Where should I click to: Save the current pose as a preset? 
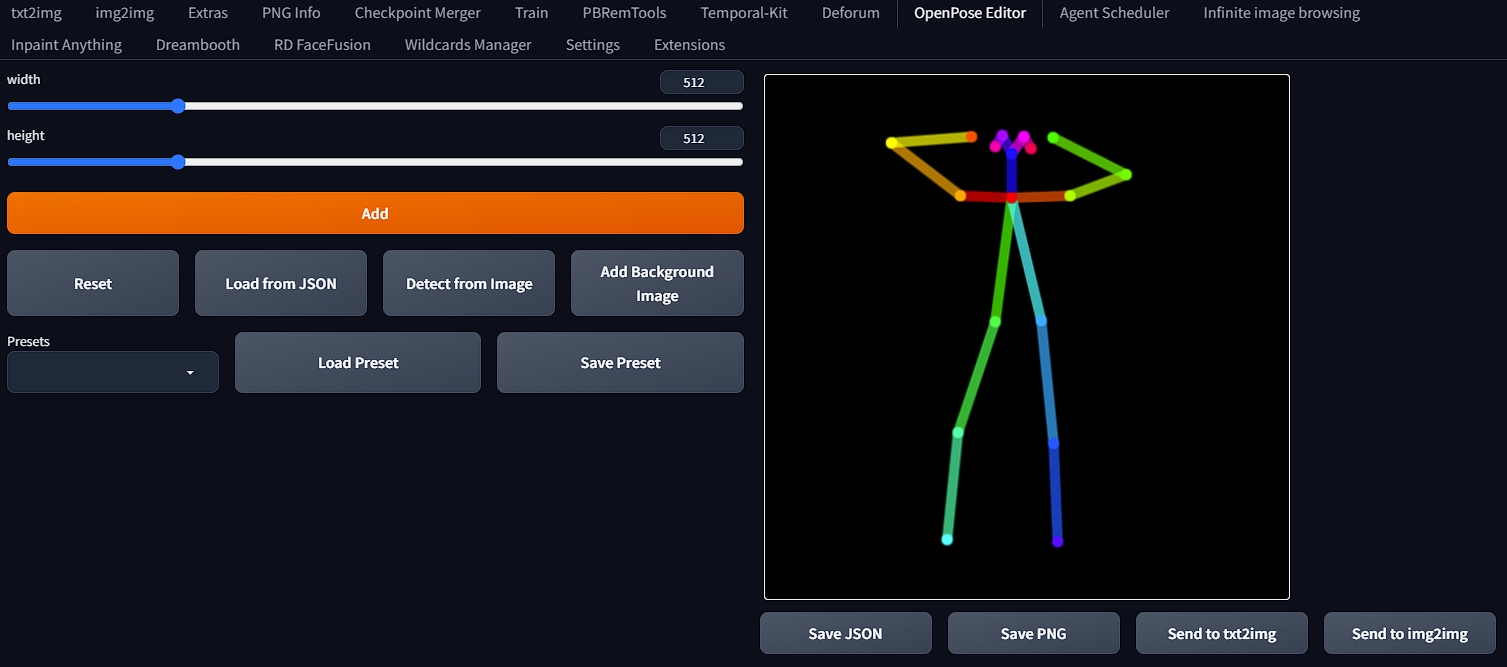click(x=619, y=362)
